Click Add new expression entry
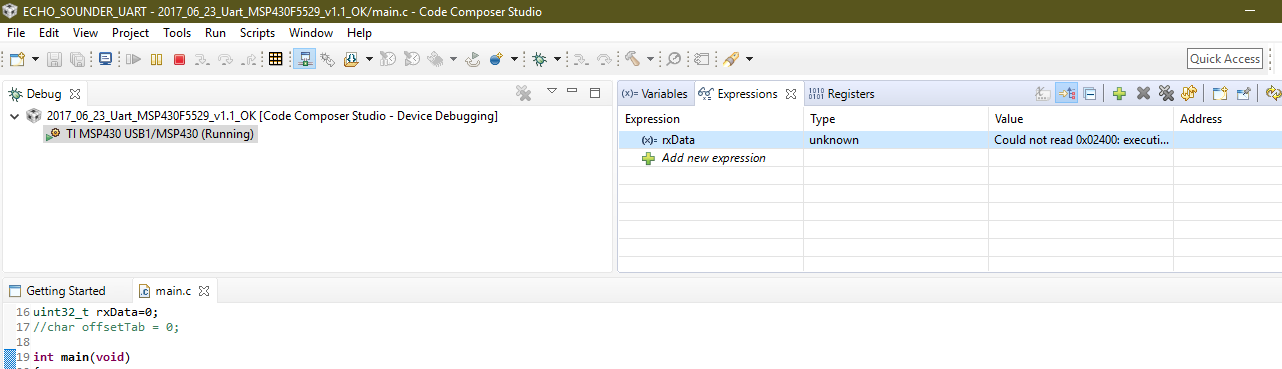Image resolution: width=1282 pixels, height=369 pixels. click(713, 158)
